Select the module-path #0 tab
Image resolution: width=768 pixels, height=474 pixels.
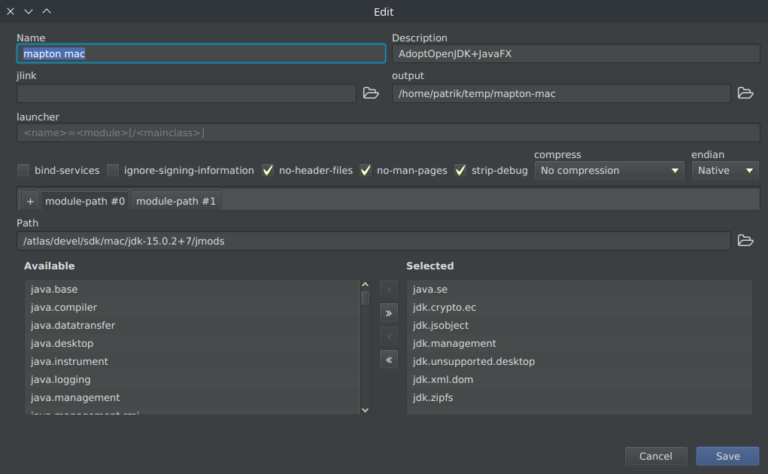(85, 201)
